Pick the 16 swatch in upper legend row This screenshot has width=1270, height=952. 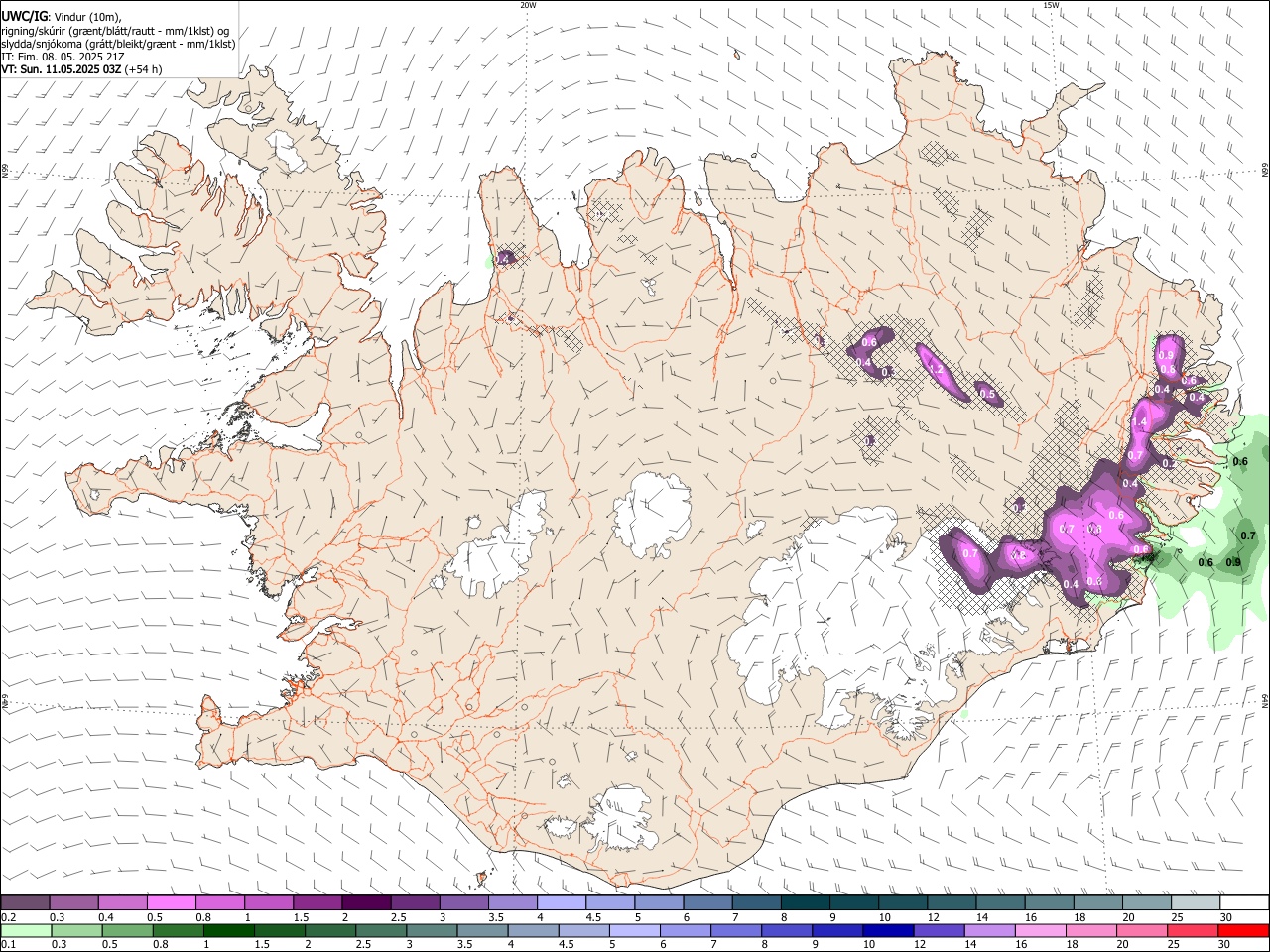(1050, 903)
